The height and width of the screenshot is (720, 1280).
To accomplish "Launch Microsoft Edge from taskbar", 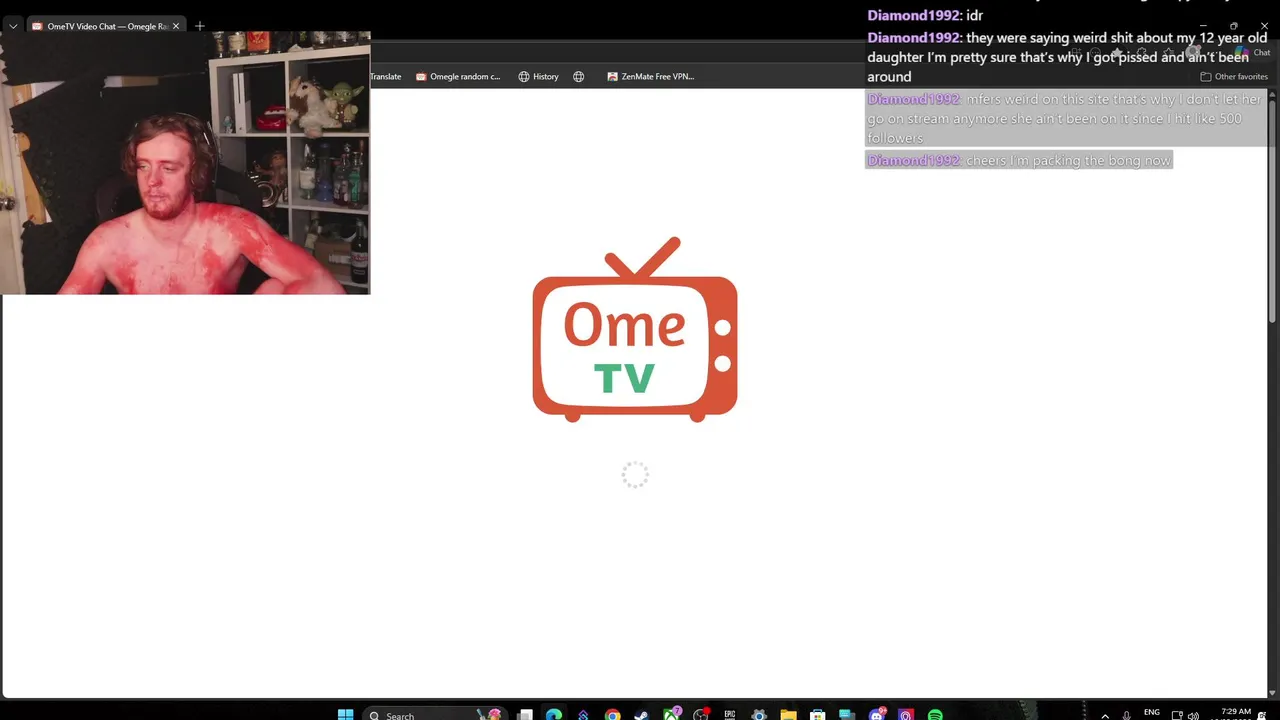I will [554, 714].
